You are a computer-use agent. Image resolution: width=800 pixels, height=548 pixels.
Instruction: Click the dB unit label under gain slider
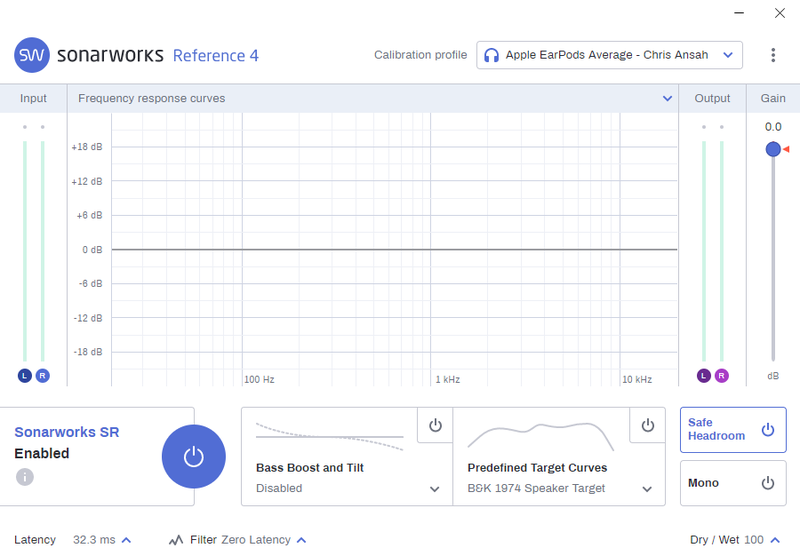(x=773, y=376)
